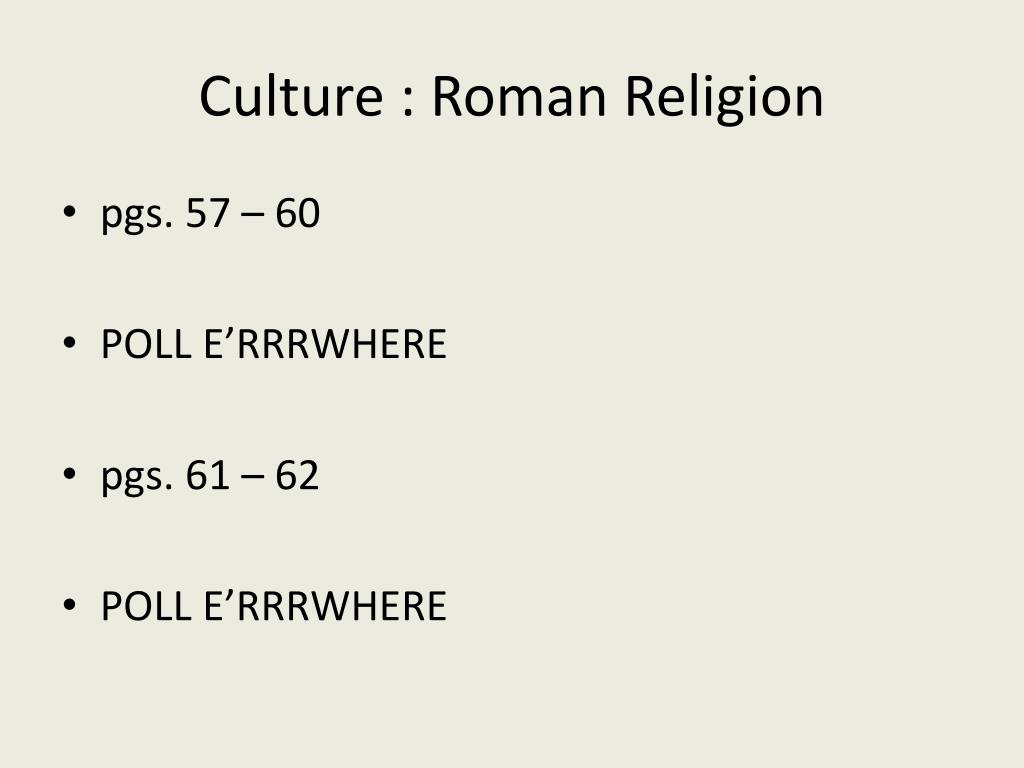Select the number 60 in the page range

(297, 212)
